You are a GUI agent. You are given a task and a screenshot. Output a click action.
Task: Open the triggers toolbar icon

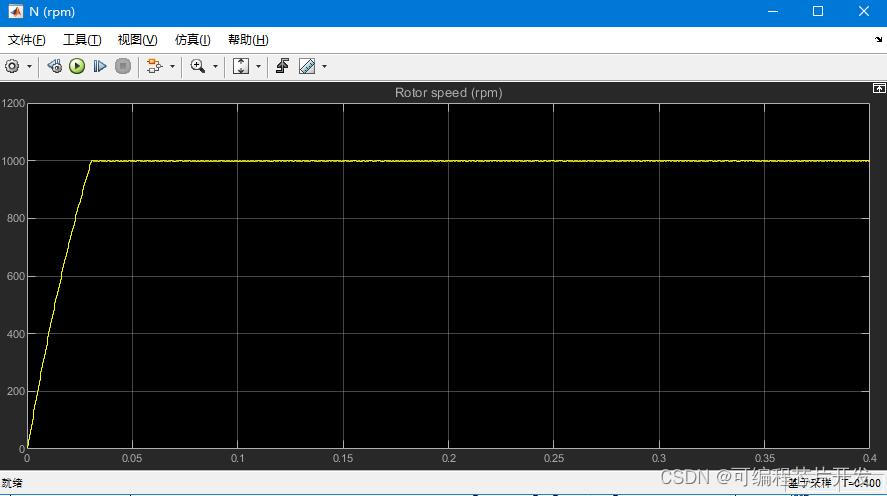tap(282, 67)
